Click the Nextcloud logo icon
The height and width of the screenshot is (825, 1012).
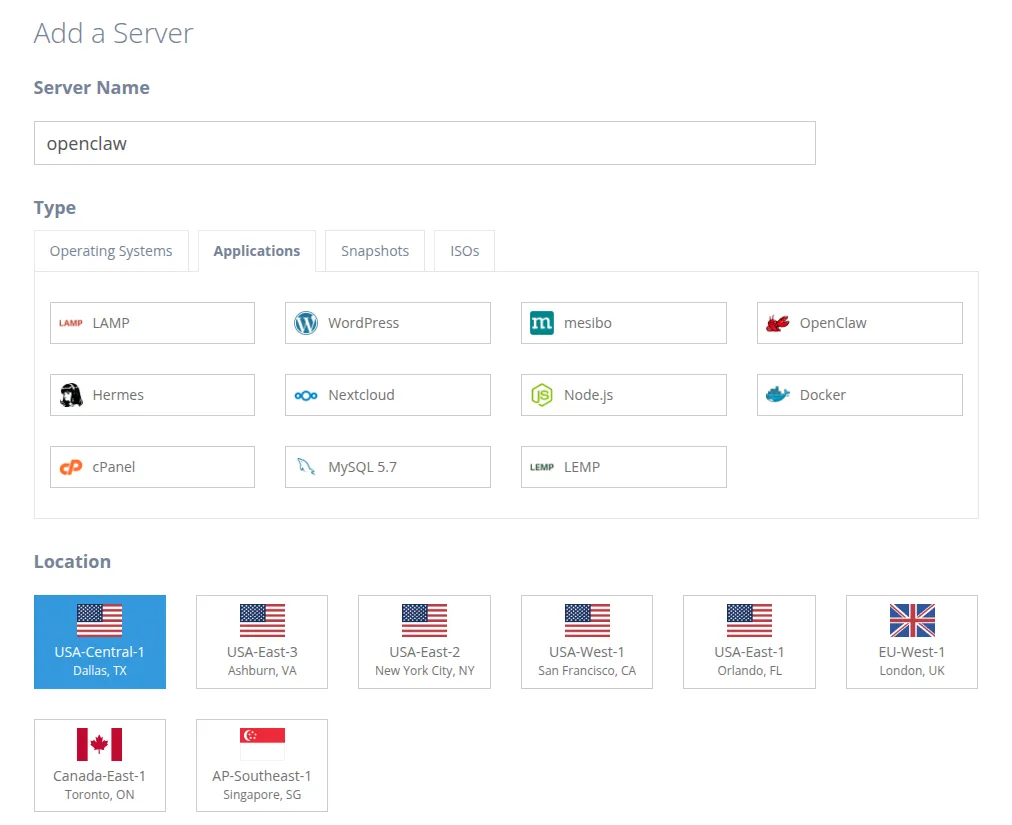pyautogui.click(x=306, y=395)
